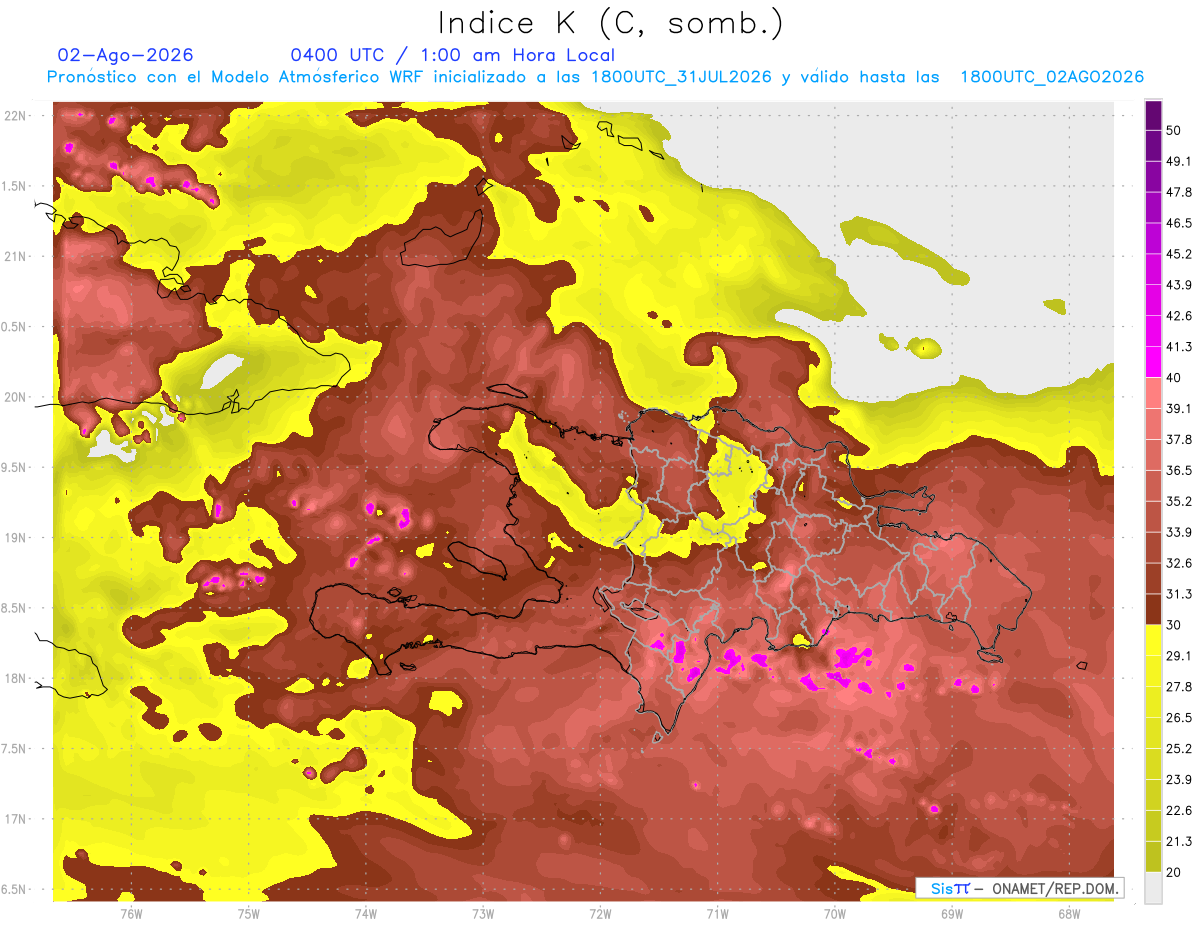The image size is (1200, 927).
Task: Click the dark purple colorbar segment above 50
Action: (1153, 116)
